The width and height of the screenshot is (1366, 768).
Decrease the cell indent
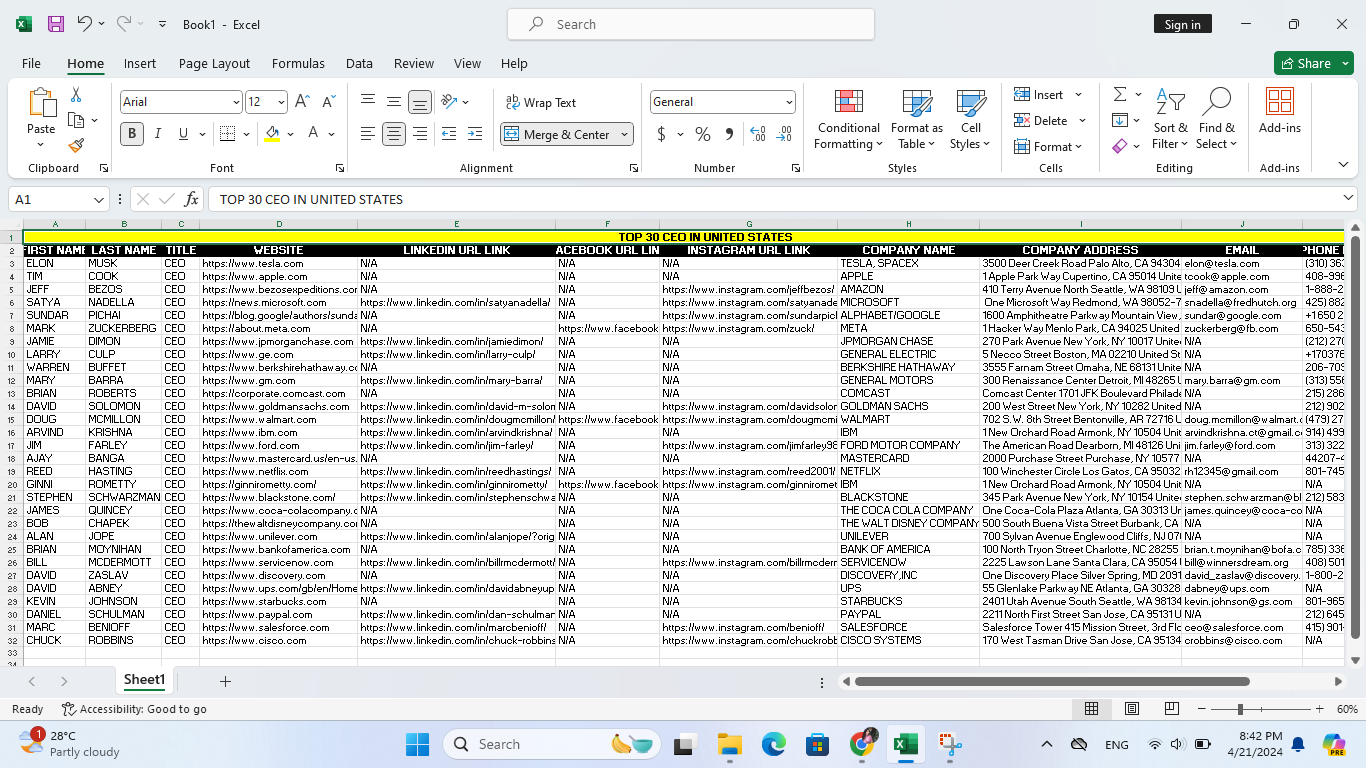(449, 134)
